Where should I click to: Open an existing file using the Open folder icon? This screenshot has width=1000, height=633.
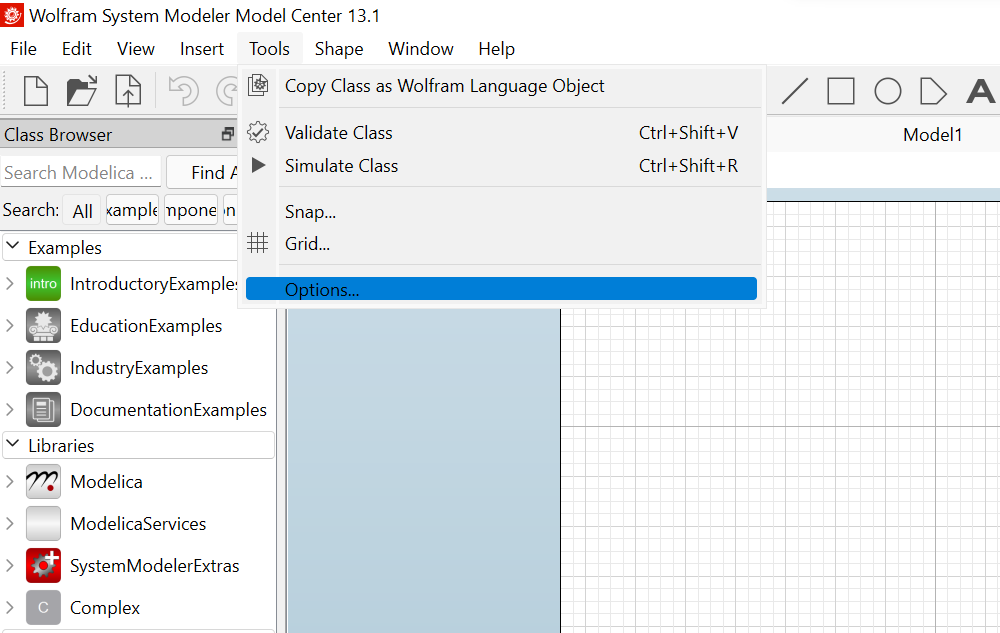tap(85, 91)
